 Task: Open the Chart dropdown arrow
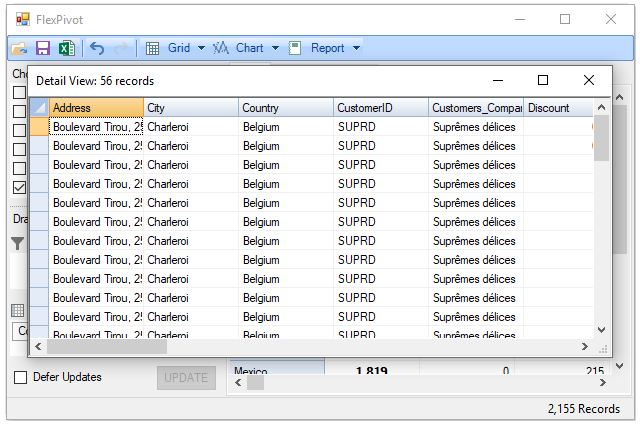click(x=275, y=48)
